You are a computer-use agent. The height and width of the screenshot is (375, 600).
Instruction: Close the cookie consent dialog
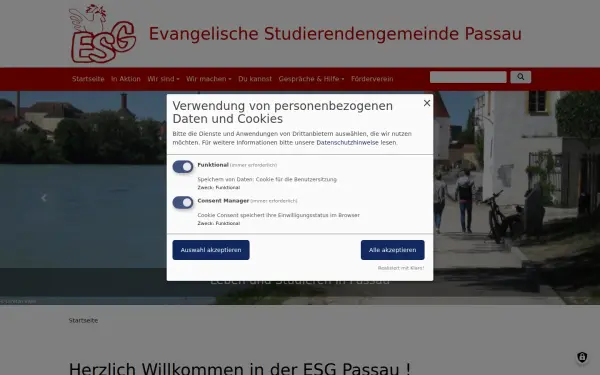coord(427,103)
